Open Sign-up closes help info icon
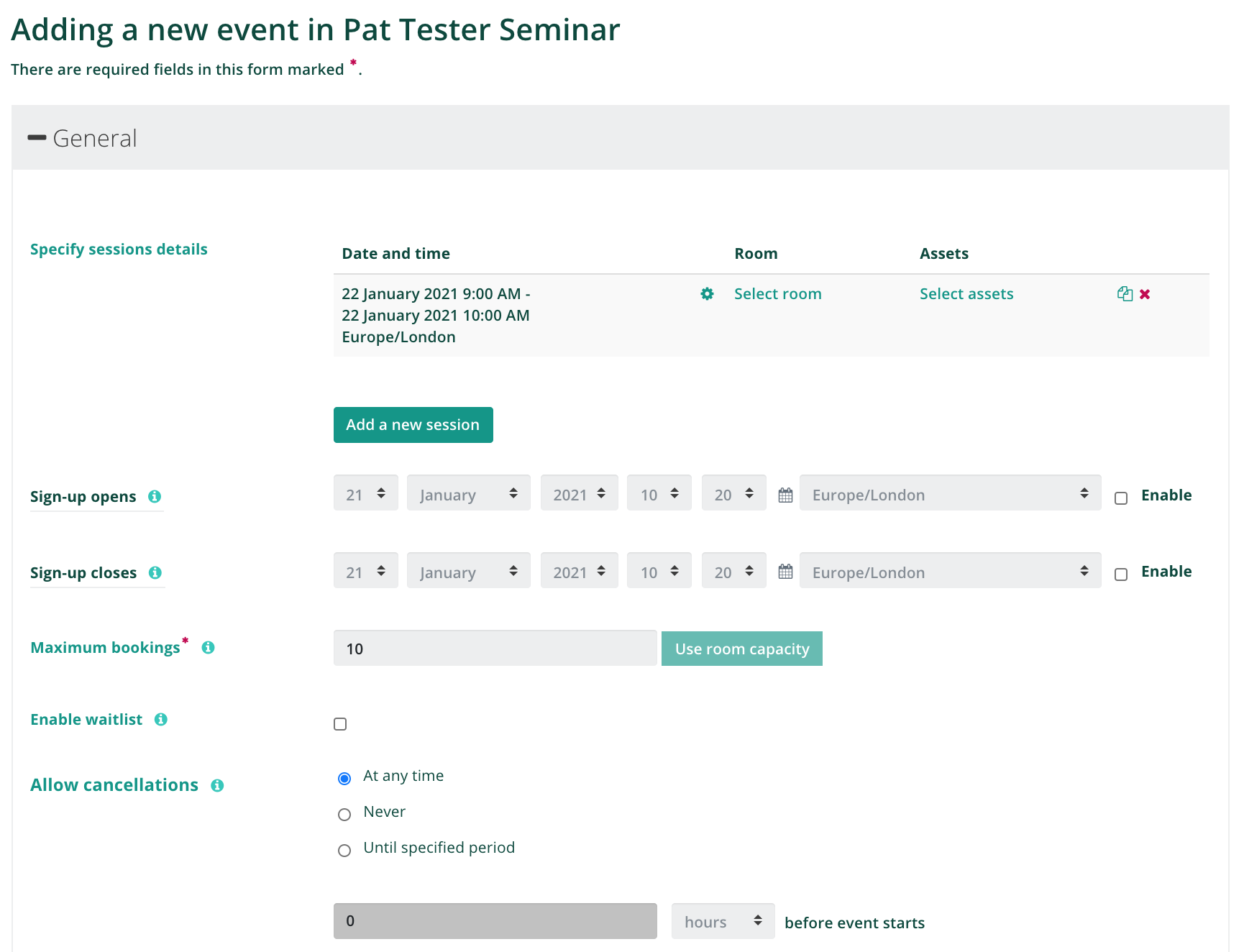 point(155,573)
